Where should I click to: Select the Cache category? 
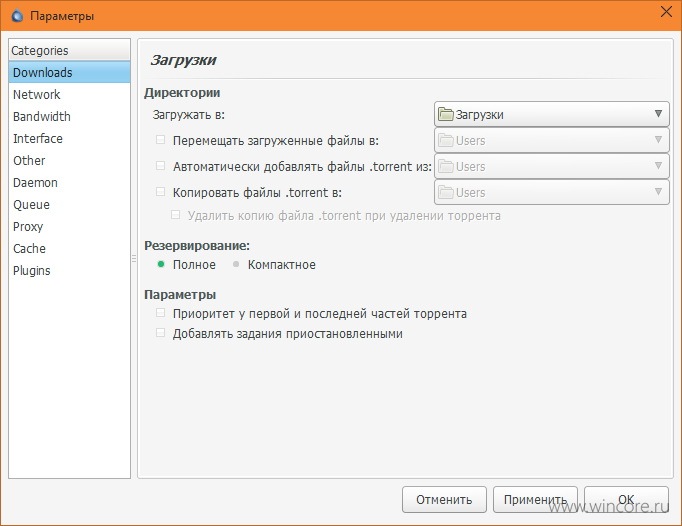click(69, 248)
